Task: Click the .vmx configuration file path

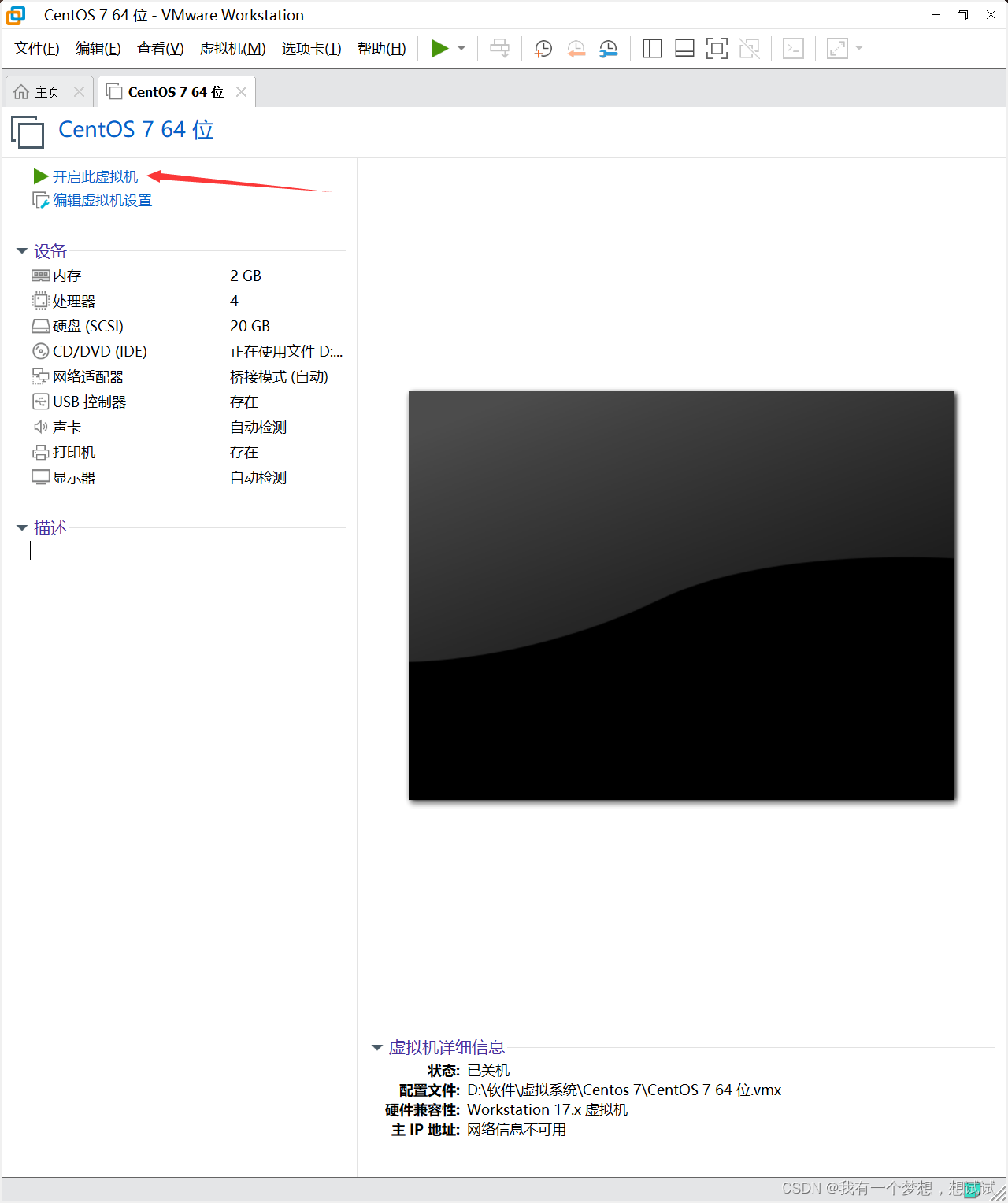Action: [x=624, y=1090]
